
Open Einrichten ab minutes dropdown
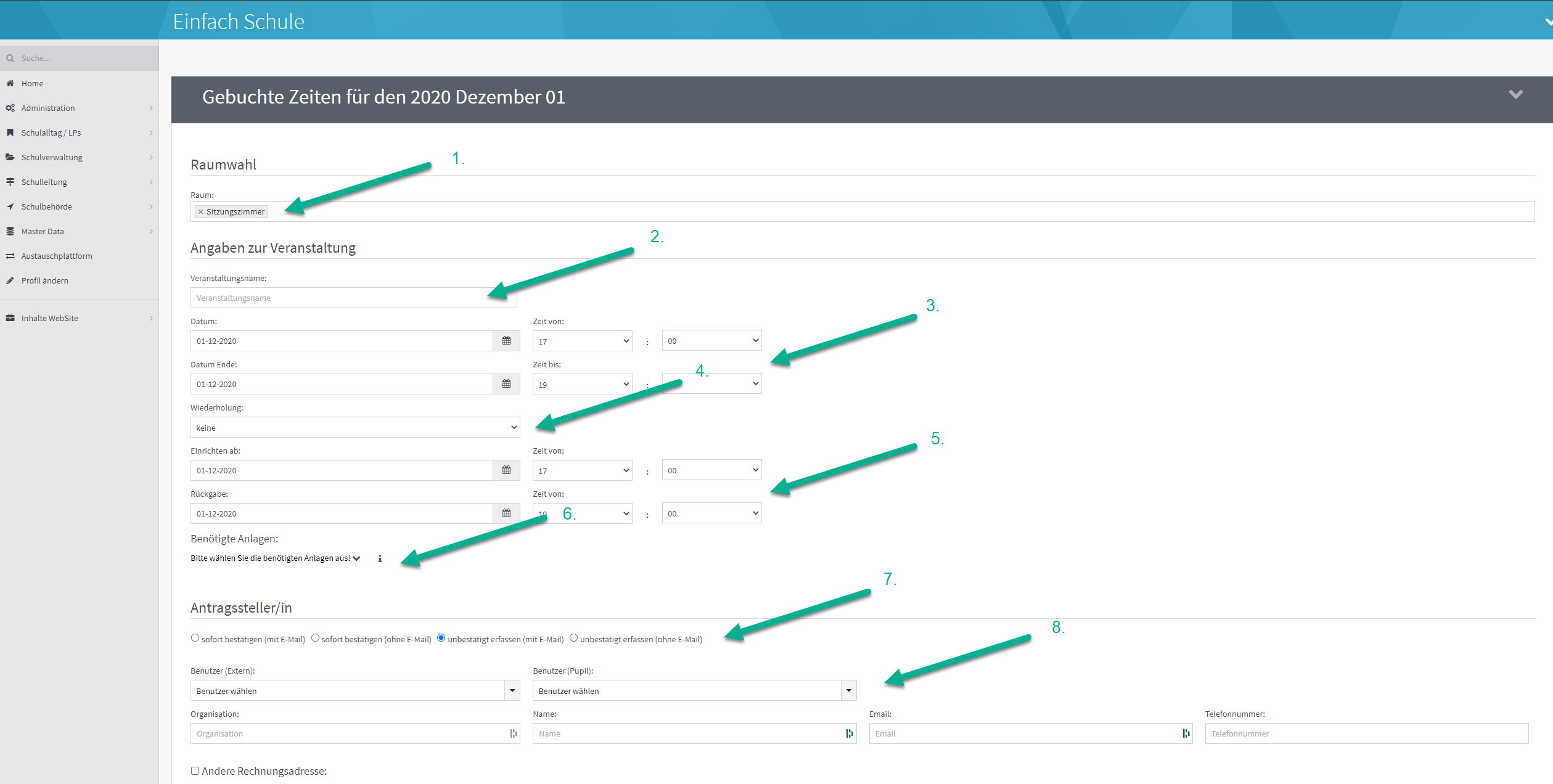[x=711, y=470]
